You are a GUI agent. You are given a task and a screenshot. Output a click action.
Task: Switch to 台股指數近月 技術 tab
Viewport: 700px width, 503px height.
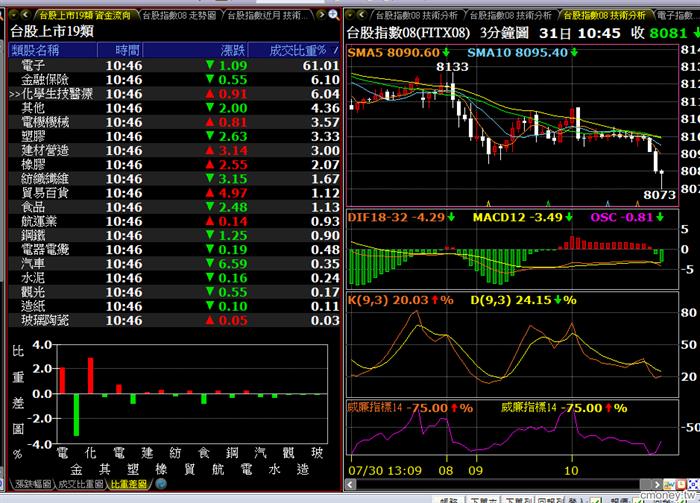[268, 16]
